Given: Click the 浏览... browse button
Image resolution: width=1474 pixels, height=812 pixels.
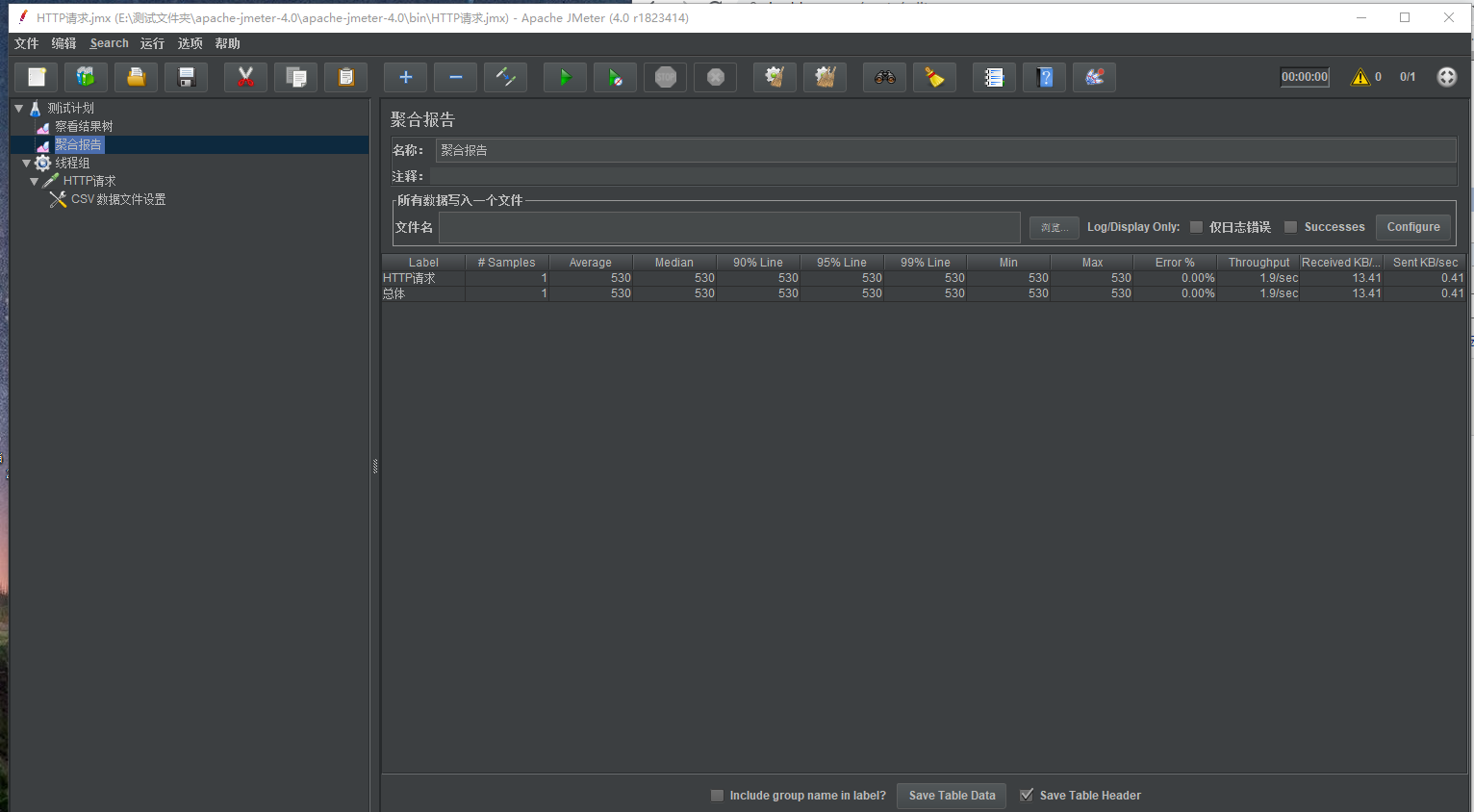Looking at the screenshot, I should tap(1055, 227).
